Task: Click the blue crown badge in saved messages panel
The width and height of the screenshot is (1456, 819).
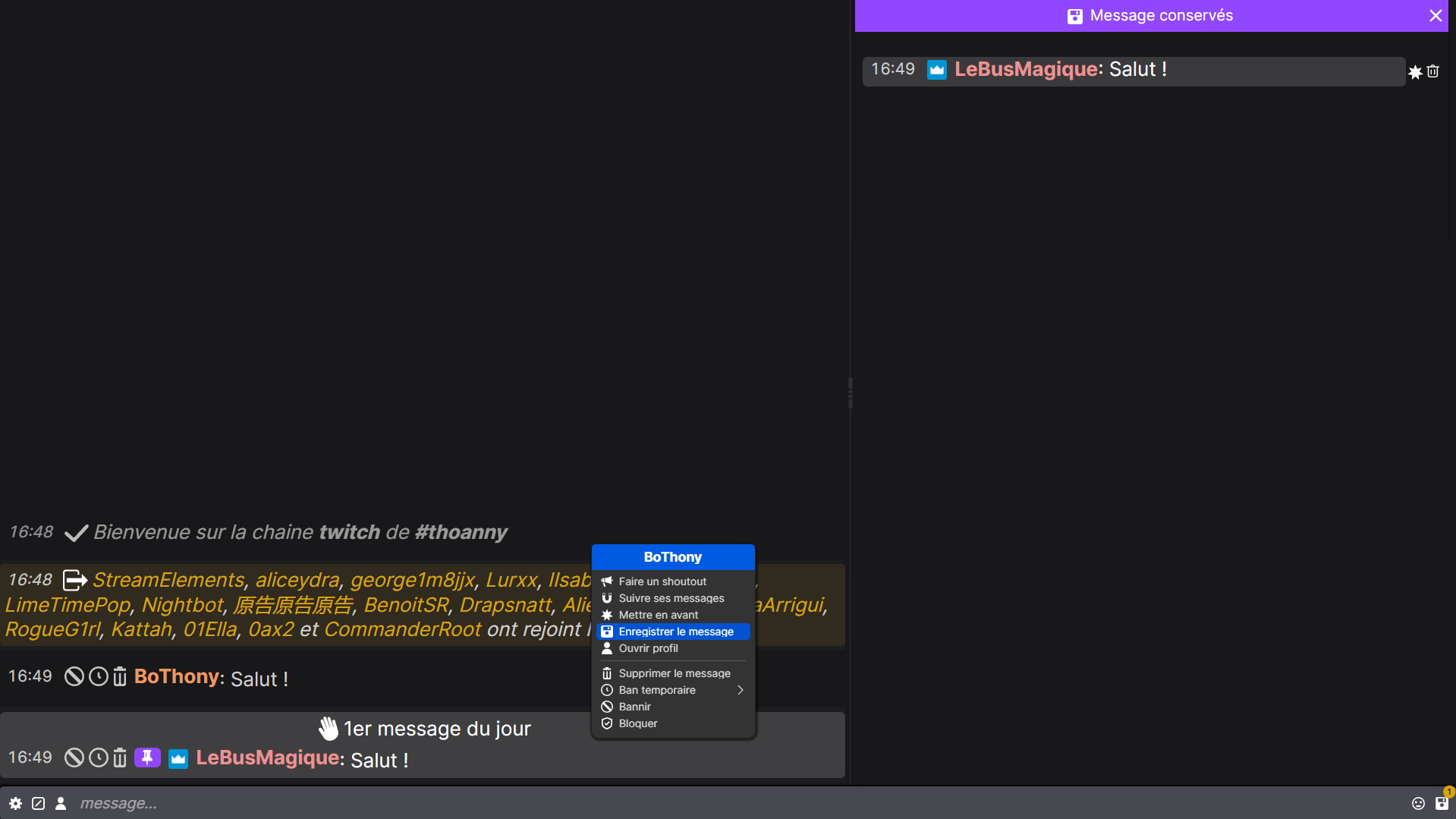Action: (x=937, y=70)
